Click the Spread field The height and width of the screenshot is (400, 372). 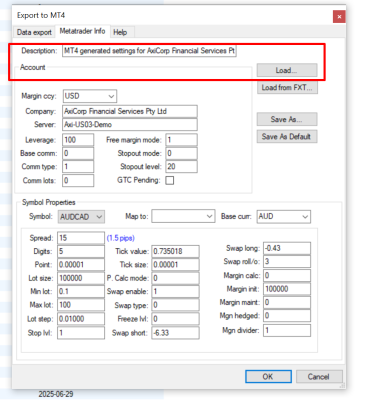(x=81, y=238)
